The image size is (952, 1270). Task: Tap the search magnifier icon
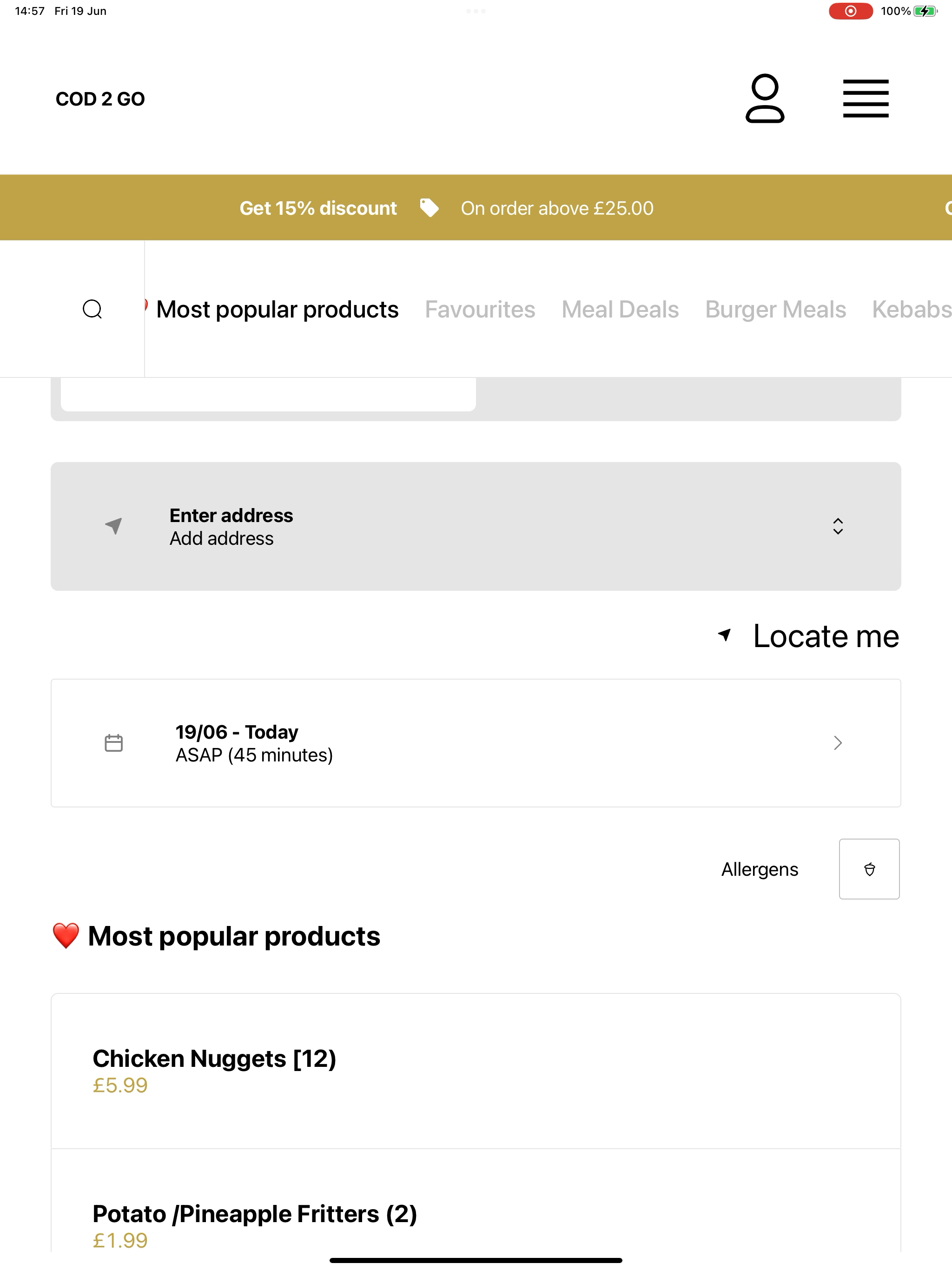(93, 309)
